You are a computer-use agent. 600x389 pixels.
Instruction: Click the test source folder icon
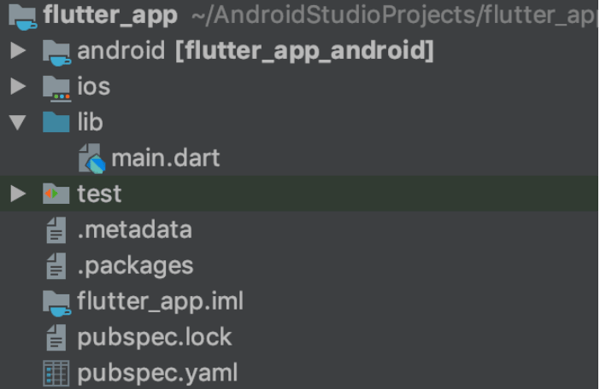(x=56, y=194)
